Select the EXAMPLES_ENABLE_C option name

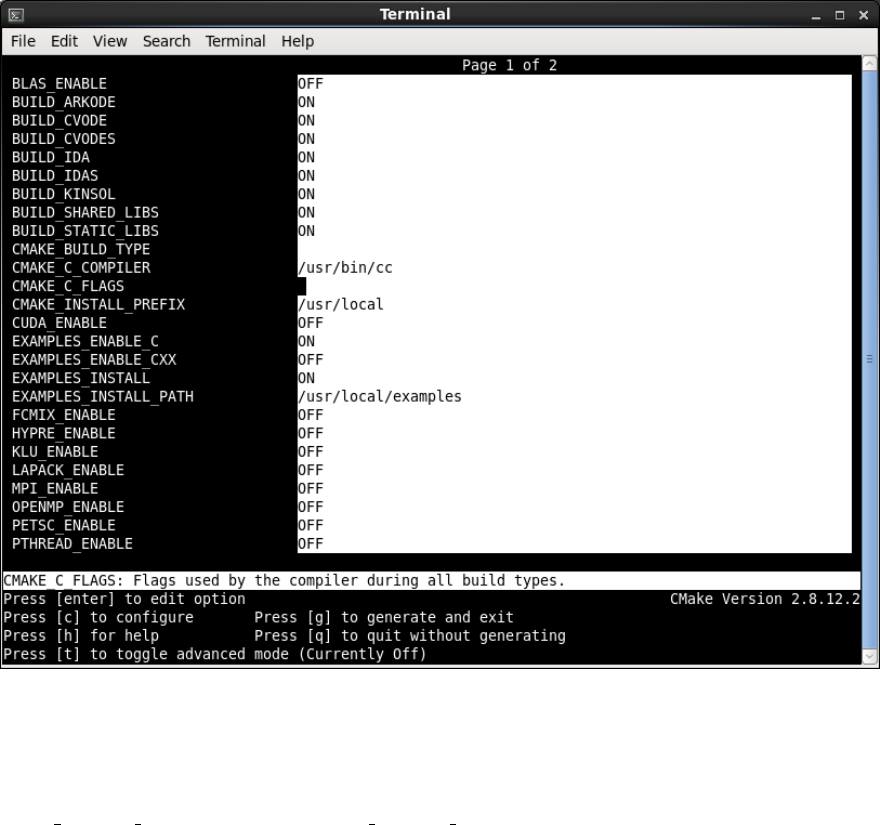(x=85, y=342)
